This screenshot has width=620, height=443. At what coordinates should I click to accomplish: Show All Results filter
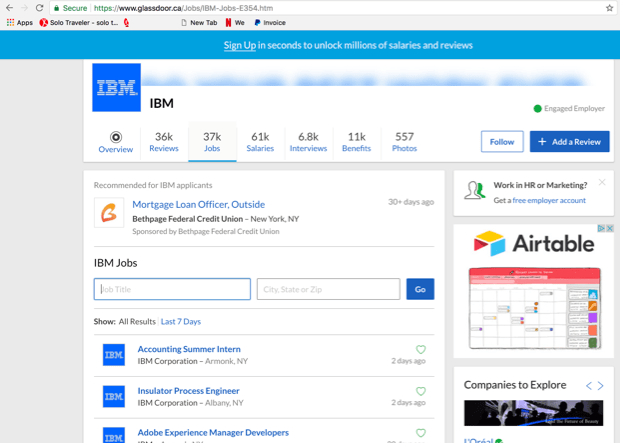click(137, 322)
